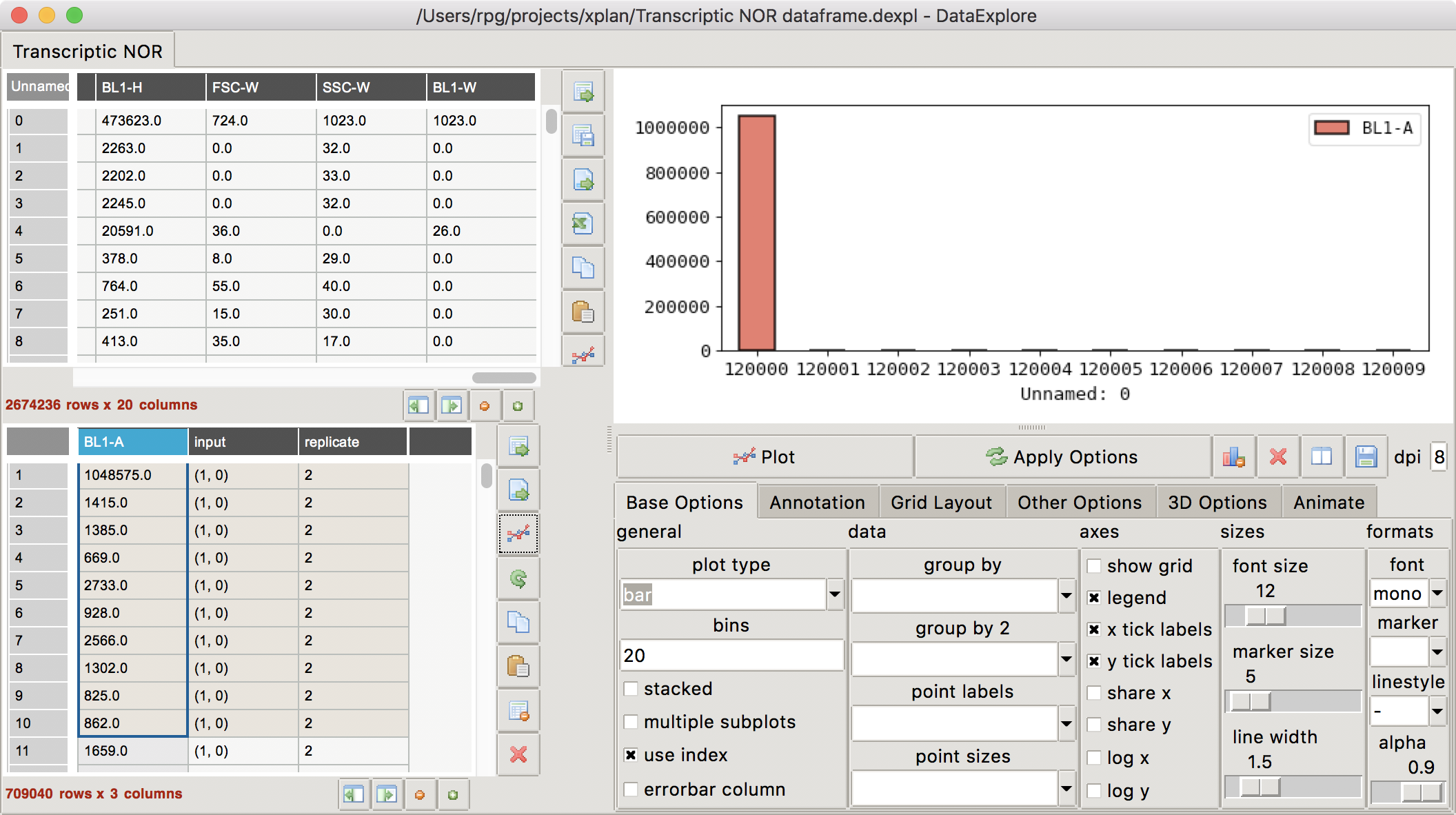Enable the show grid checkbox
Screen dimensions: 1456x815
coord(1094,566)
